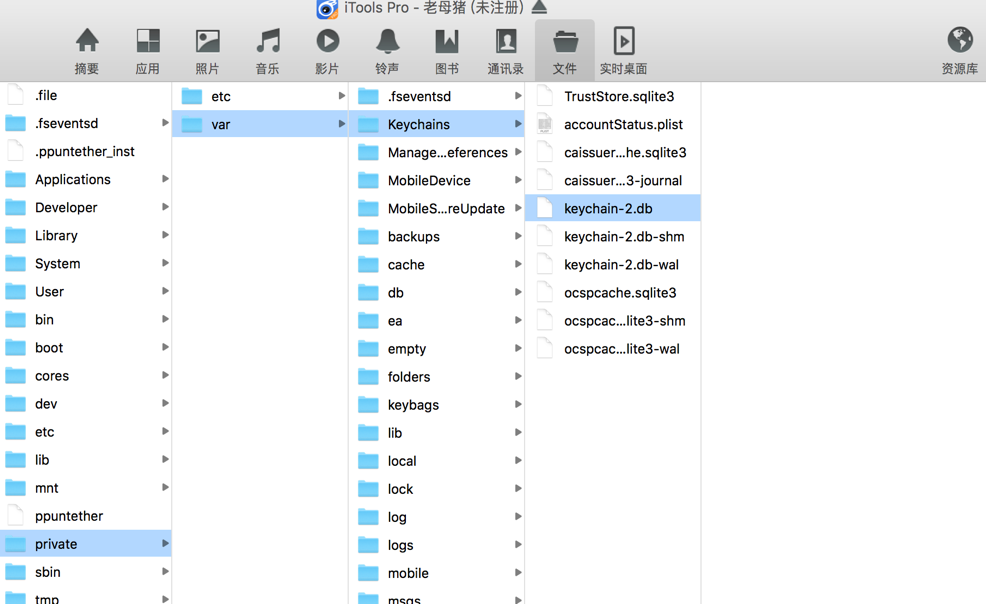
Task: Expand the sbin folder arrow
Action: click(x=165, y=571)
